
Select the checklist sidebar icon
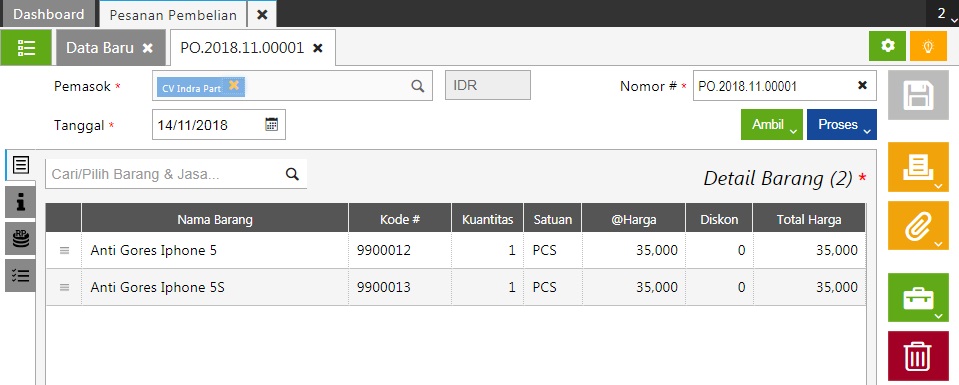point(20,275)
